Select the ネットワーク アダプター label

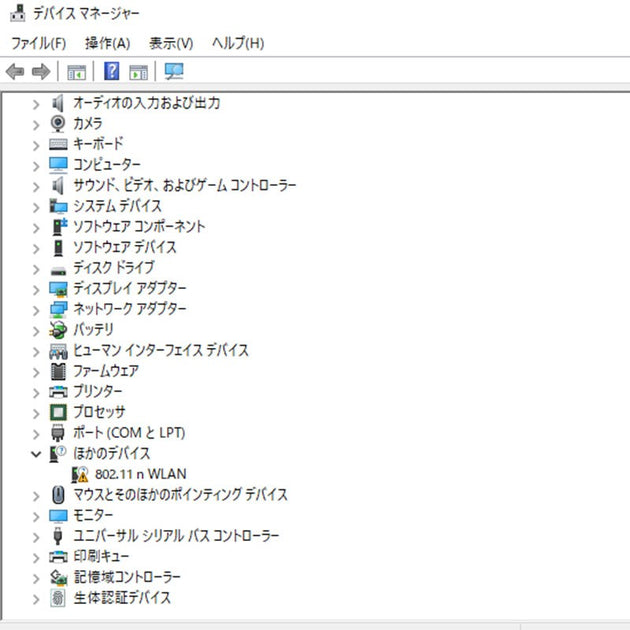coord(130,309)
